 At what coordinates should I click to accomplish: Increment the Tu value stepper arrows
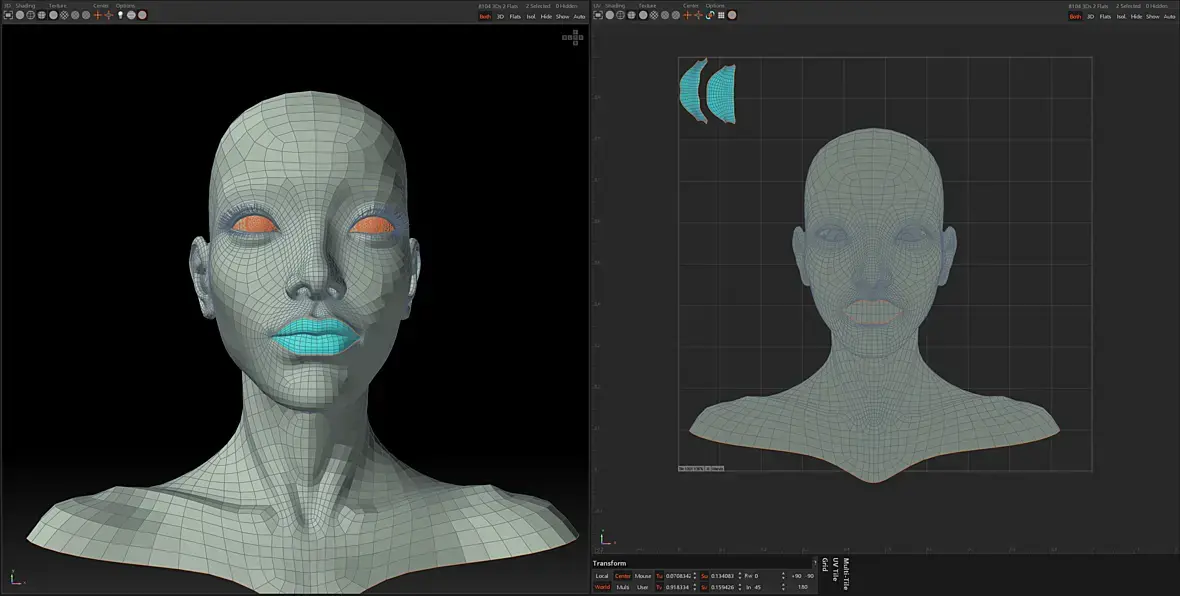tap(695, 576)
